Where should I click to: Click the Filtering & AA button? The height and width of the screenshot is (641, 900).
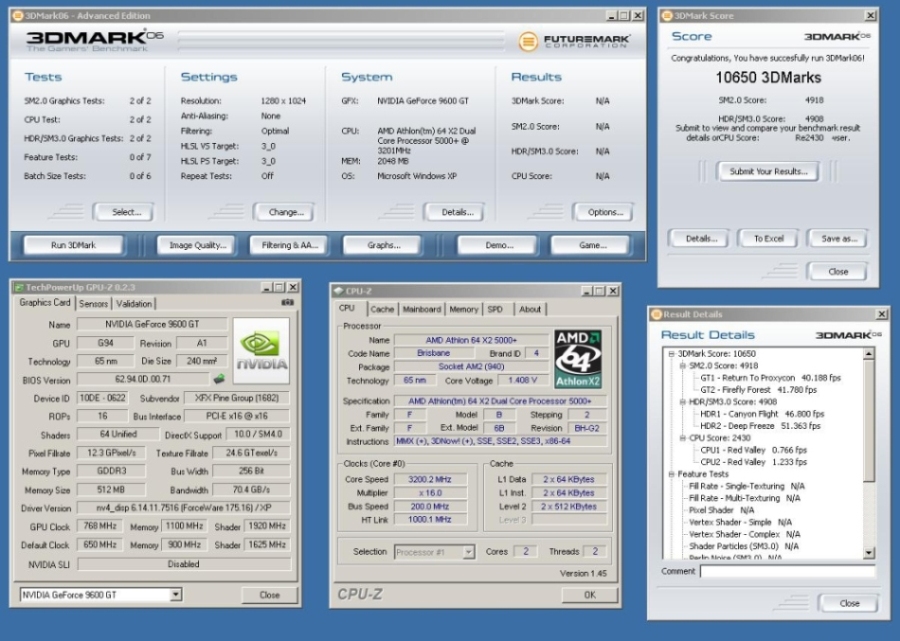tap(289, 245)
